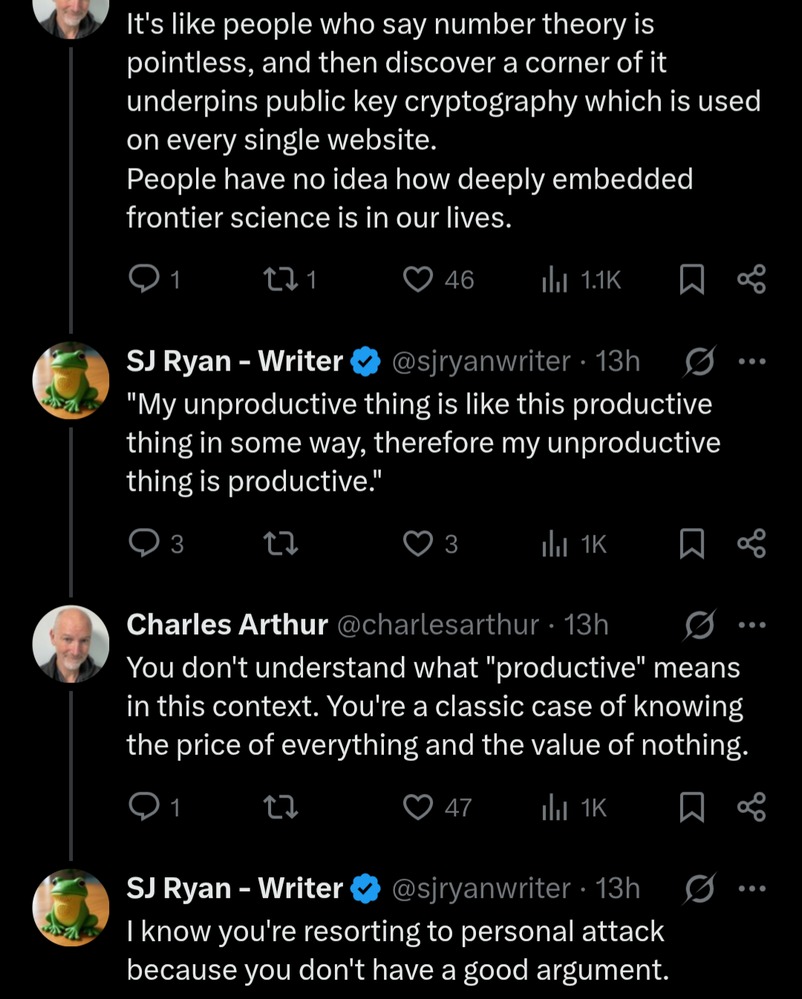The height and width of the screenshot is (999, 802).
Task: Open @charlesarthur profile handle link
Action: click(x=440, y=625)
